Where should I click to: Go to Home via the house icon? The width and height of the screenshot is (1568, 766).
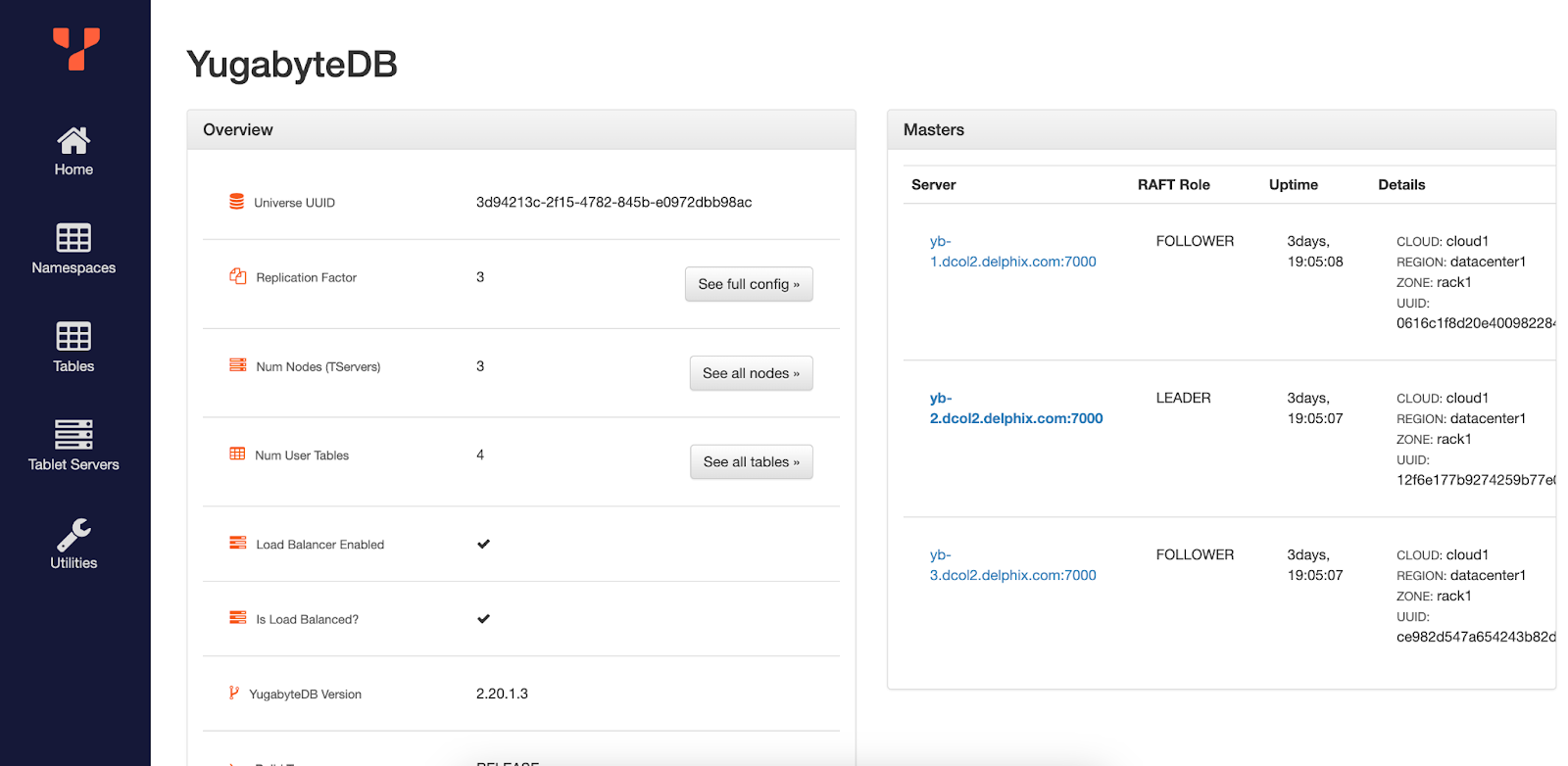(x=73, y=141)
